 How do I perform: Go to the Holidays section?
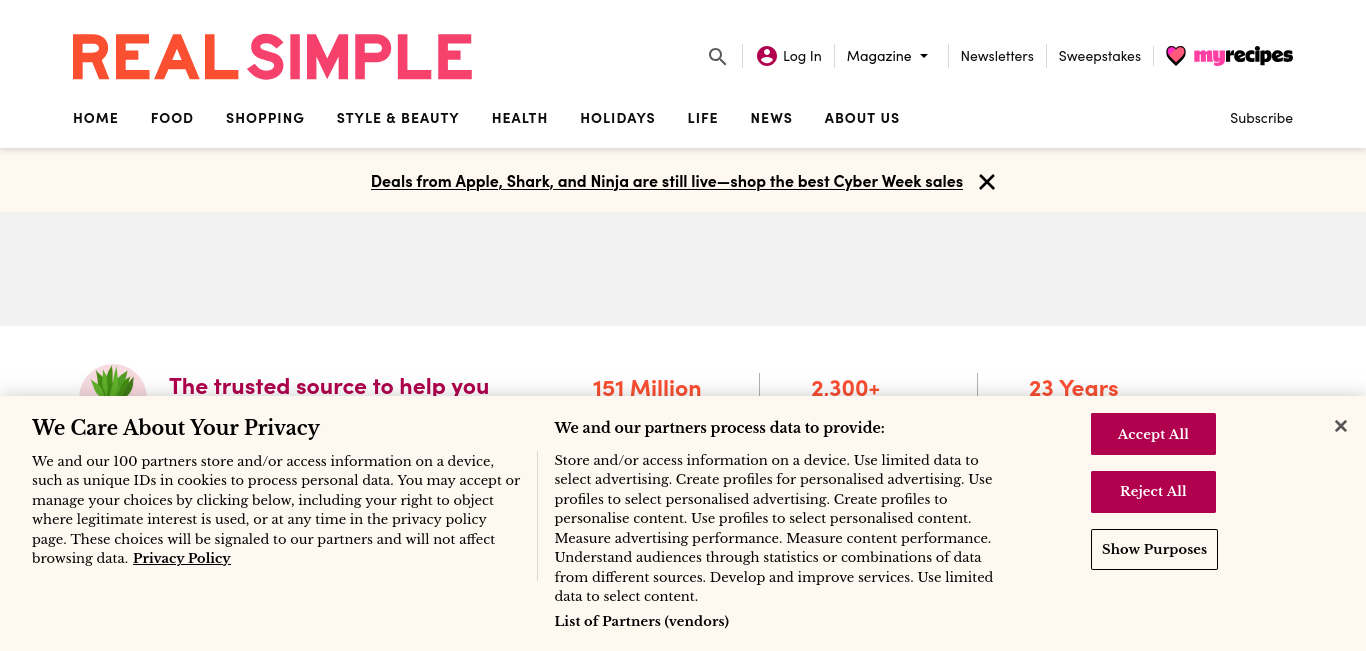click(618, 118)
